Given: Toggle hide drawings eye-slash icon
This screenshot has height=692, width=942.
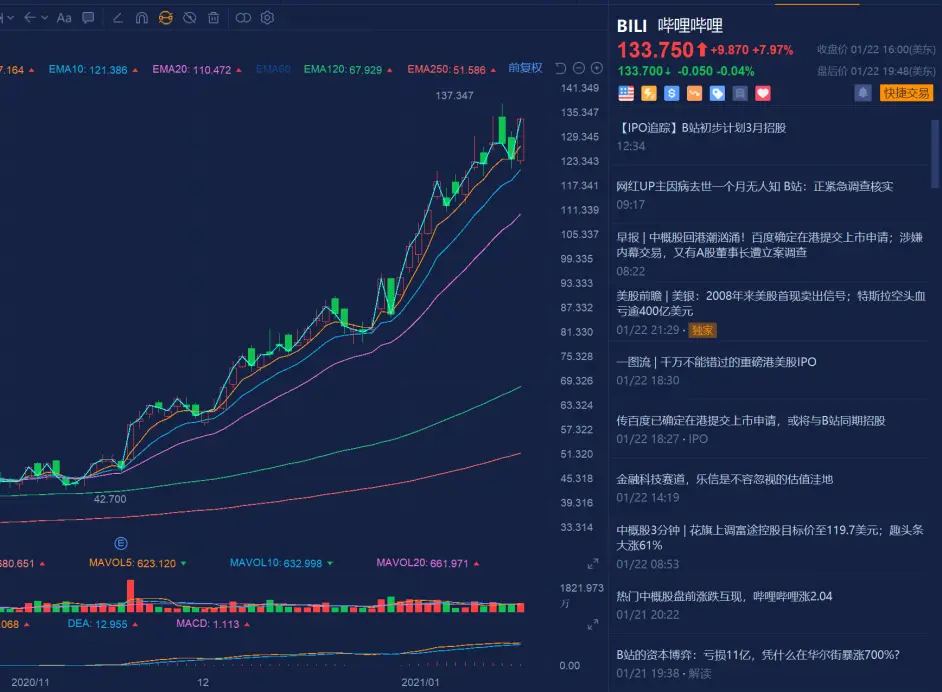Looking at the screenshot, I should coord(189,17).
